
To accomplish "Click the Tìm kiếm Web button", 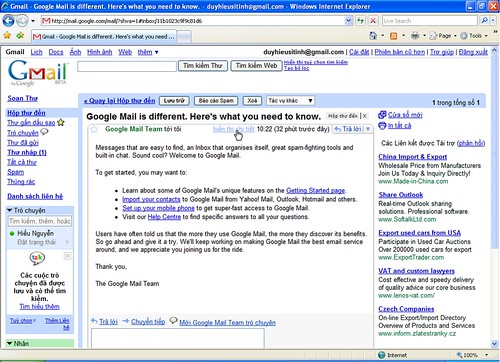I will click(x=256, y=66).
